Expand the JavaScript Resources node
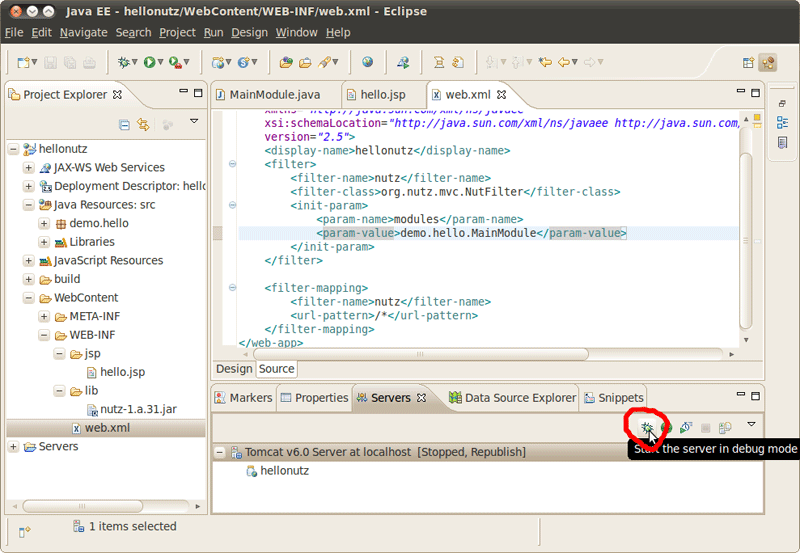This screenshot has height=553, width=800. point(29,261)
